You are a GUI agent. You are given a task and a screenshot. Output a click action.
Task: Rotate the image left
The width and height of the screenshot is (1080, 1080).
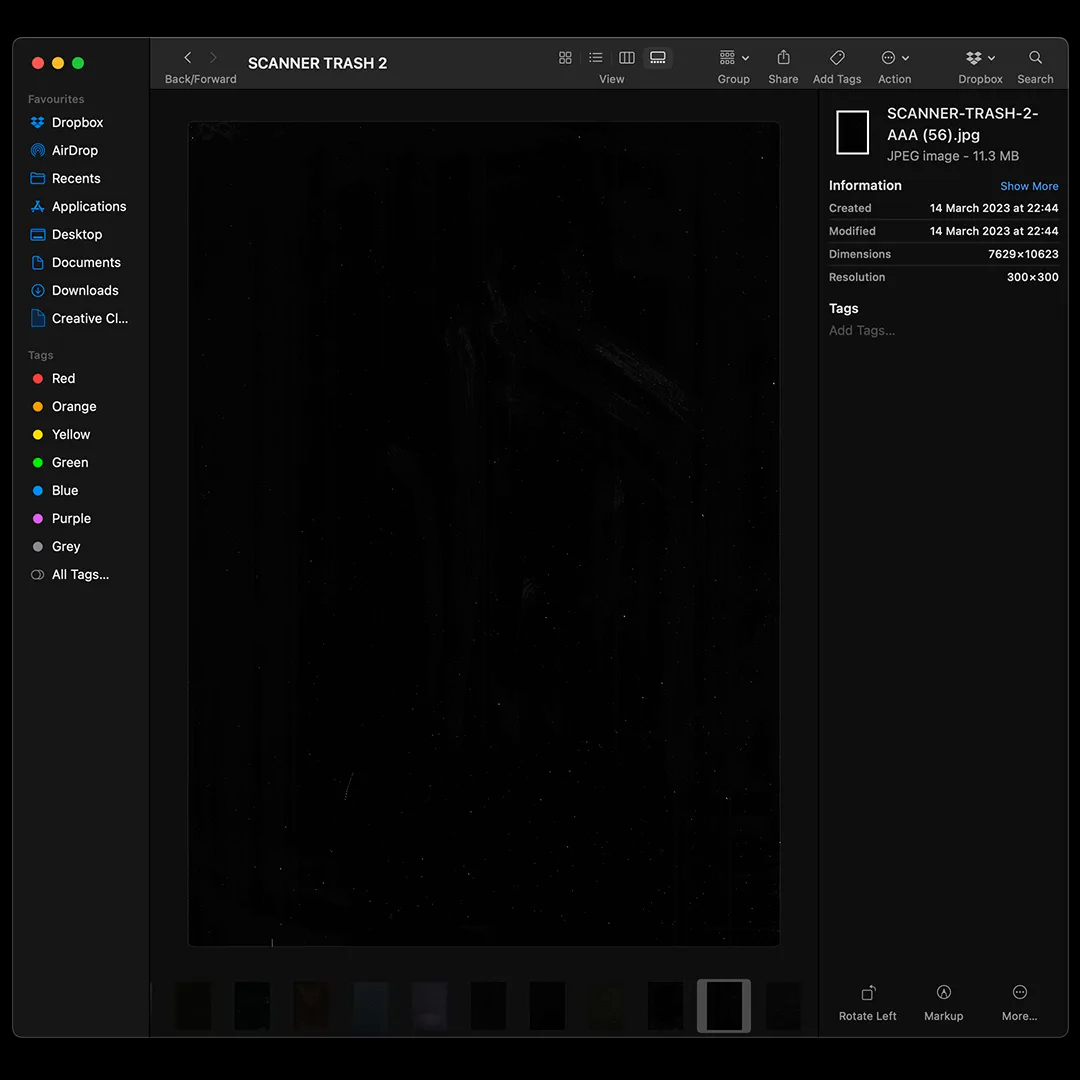(867, 1000)
